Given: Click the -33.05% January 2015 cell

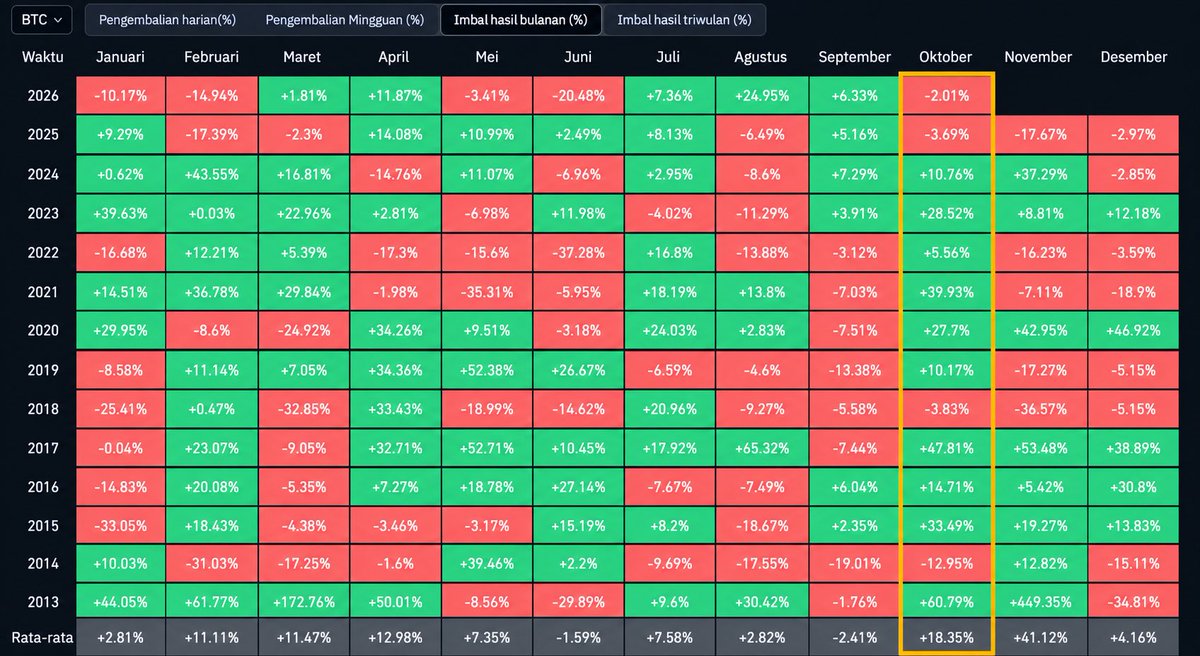Looking at the screenshot, I should pos(120,525).
